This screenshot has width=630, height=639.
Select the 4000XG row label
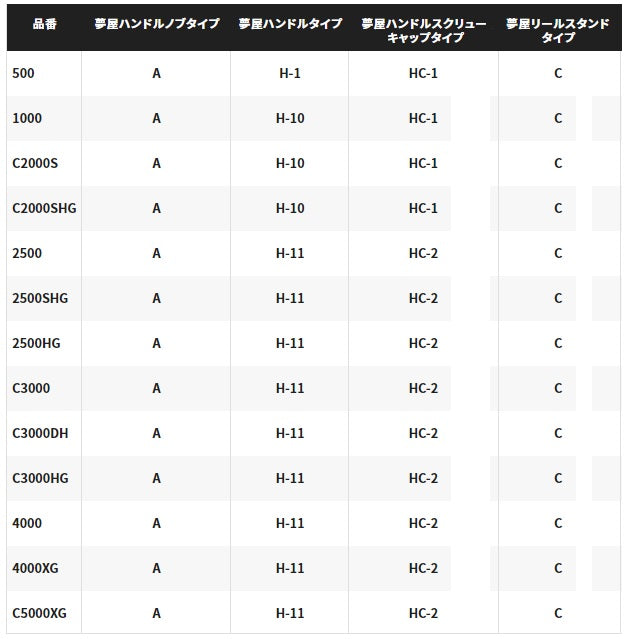(36, 568)
